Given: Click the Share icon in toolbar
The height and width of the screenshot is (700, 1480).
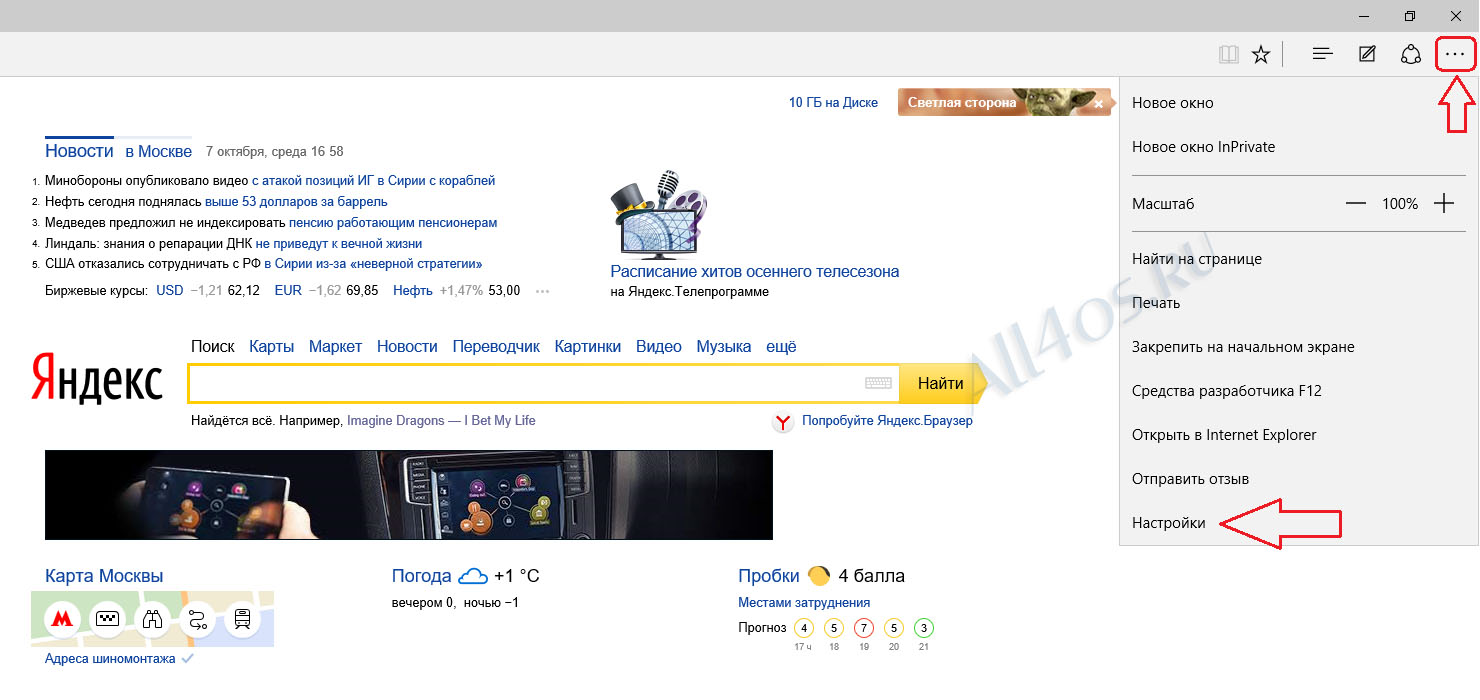Looking at the screenshot, I should click(1411, 54).
